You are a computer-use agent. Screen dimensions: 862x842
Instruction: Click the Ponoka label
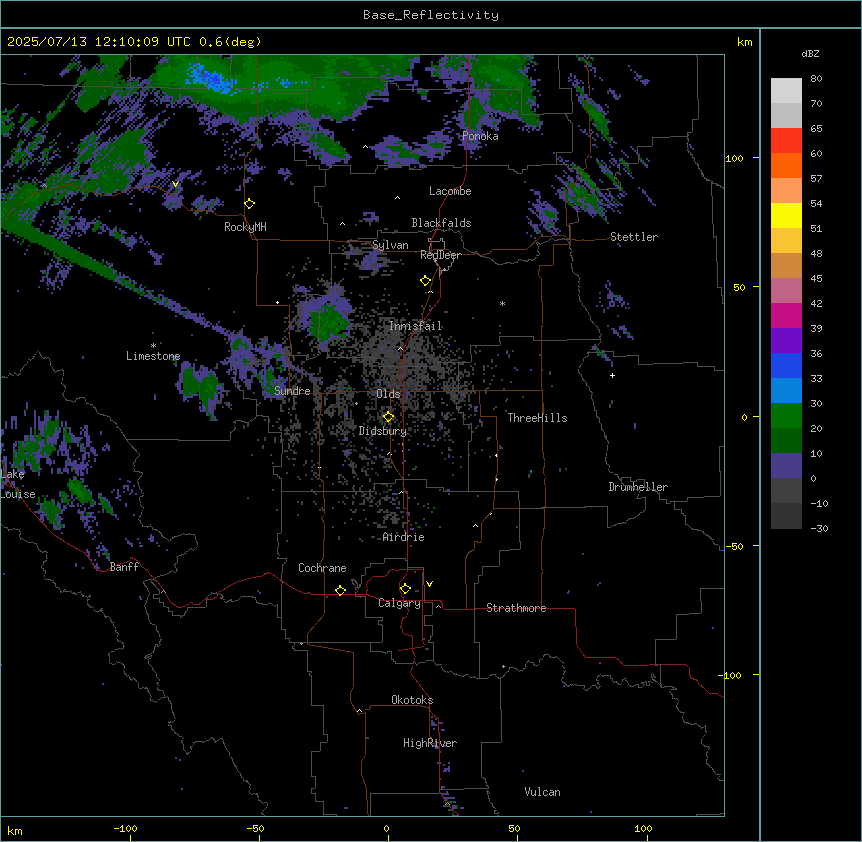480,136
